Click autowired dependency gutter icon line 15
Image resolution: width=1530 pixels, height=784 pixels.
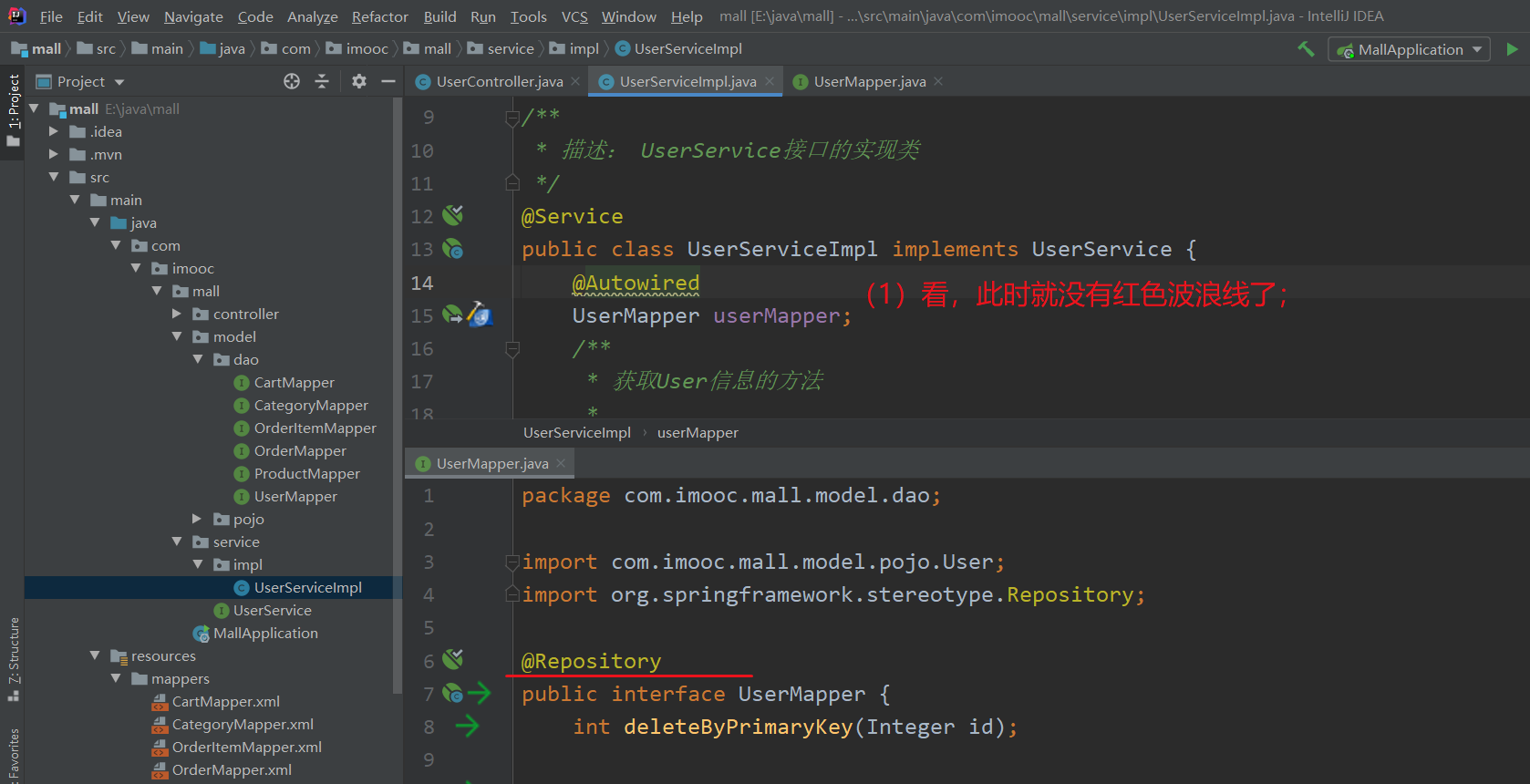453,315
